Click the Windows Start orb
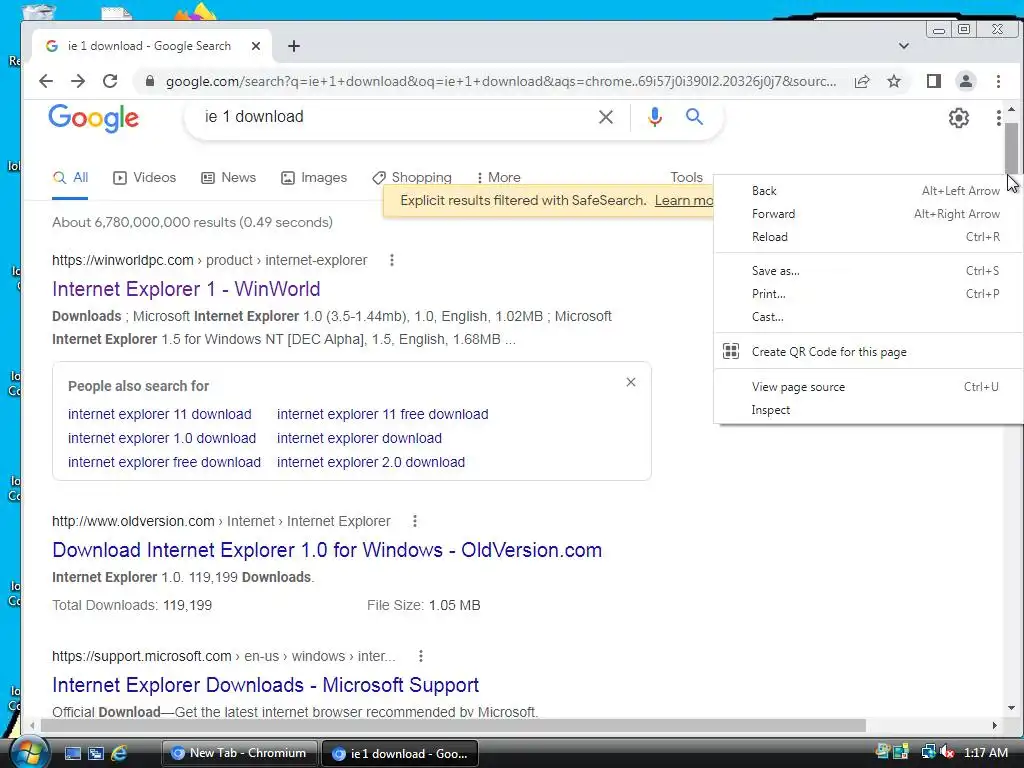Viewport: 1024px width, 768px height. (x=30, y=753)
